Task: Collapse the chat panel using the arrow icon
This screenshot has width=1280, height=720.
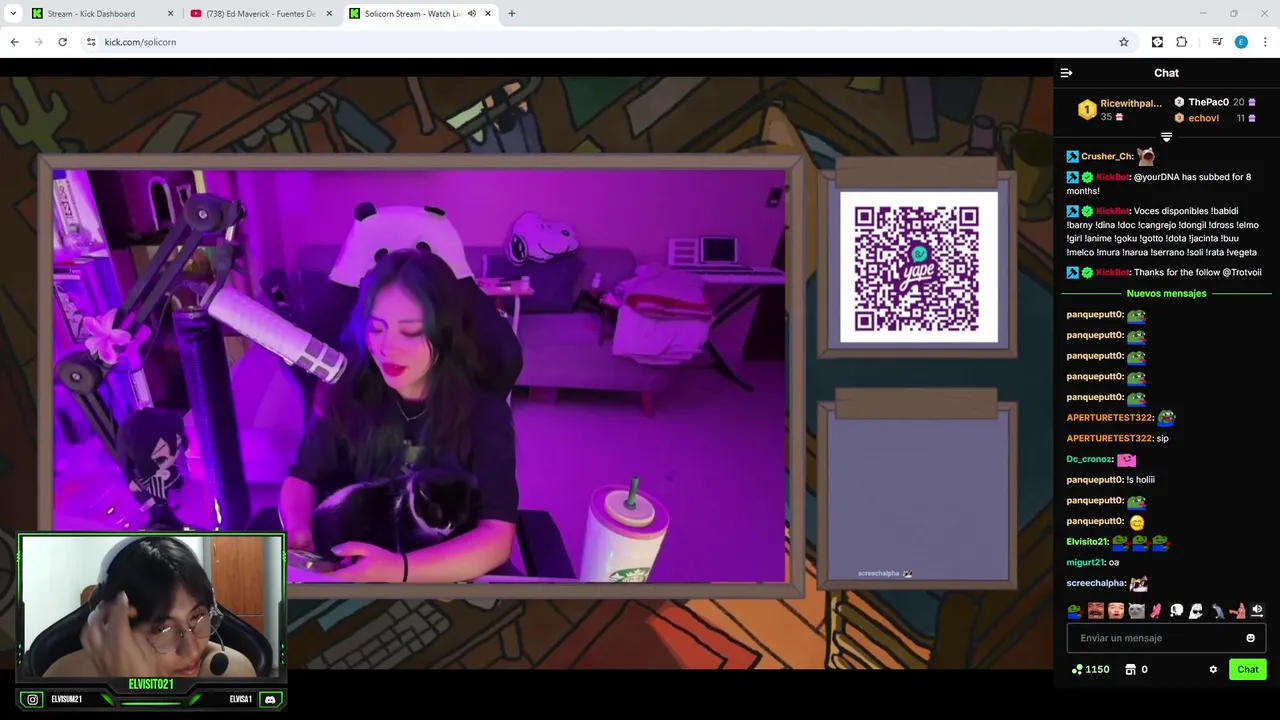Action: [x=1066, y=73]
